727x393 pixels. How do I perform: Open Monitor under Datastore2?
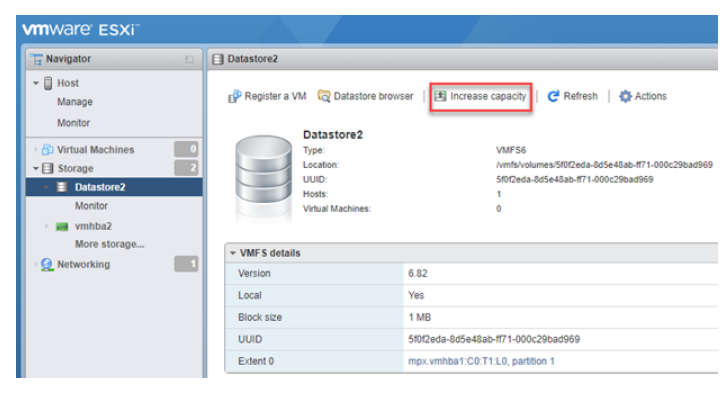91,206
